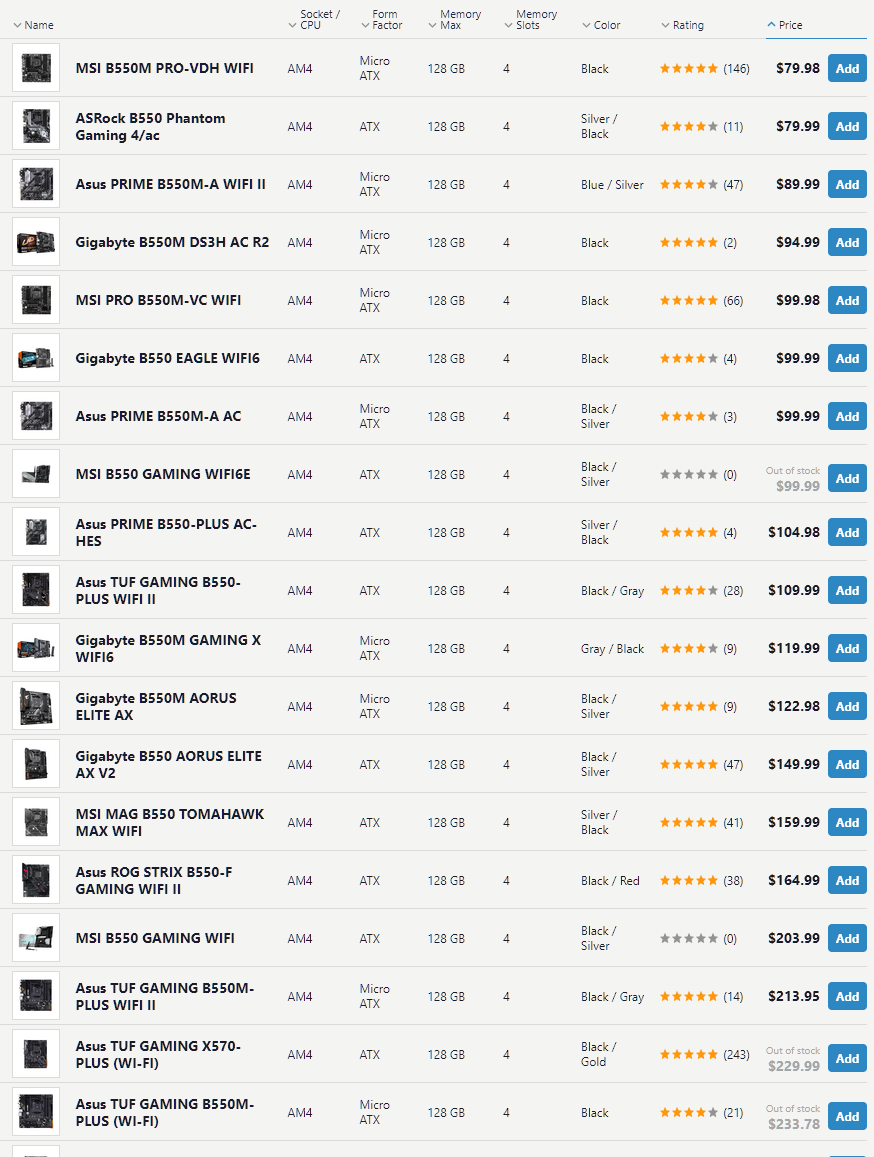Open Asus PRIME B550M-A WIFI II link
Viewport: 874px width, 1157px height.
click(171, 184)
